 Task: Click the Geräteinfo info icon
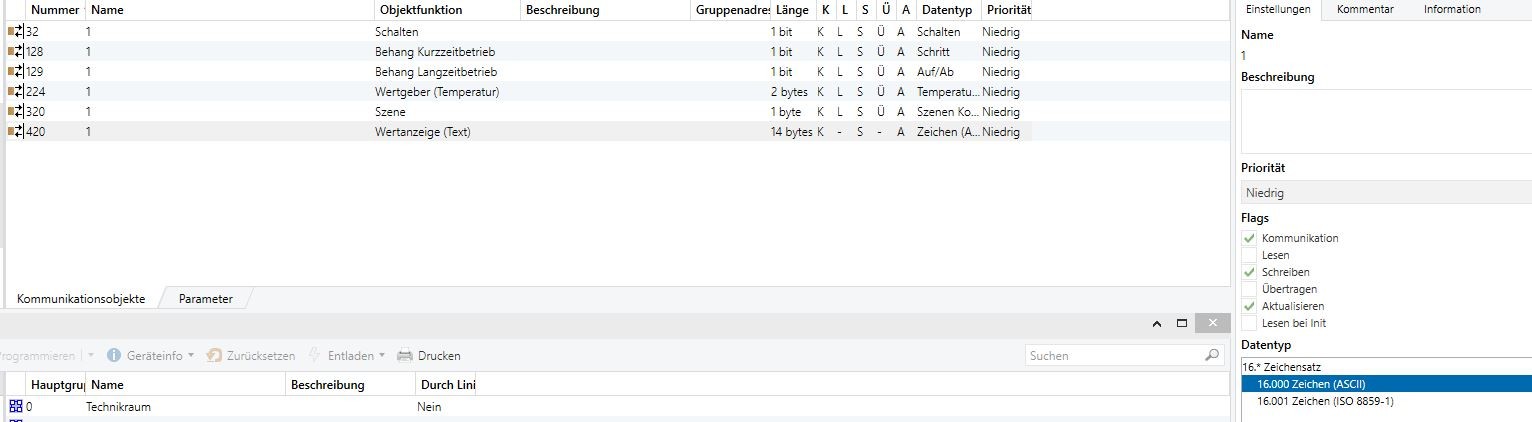[x=114, y=356]
